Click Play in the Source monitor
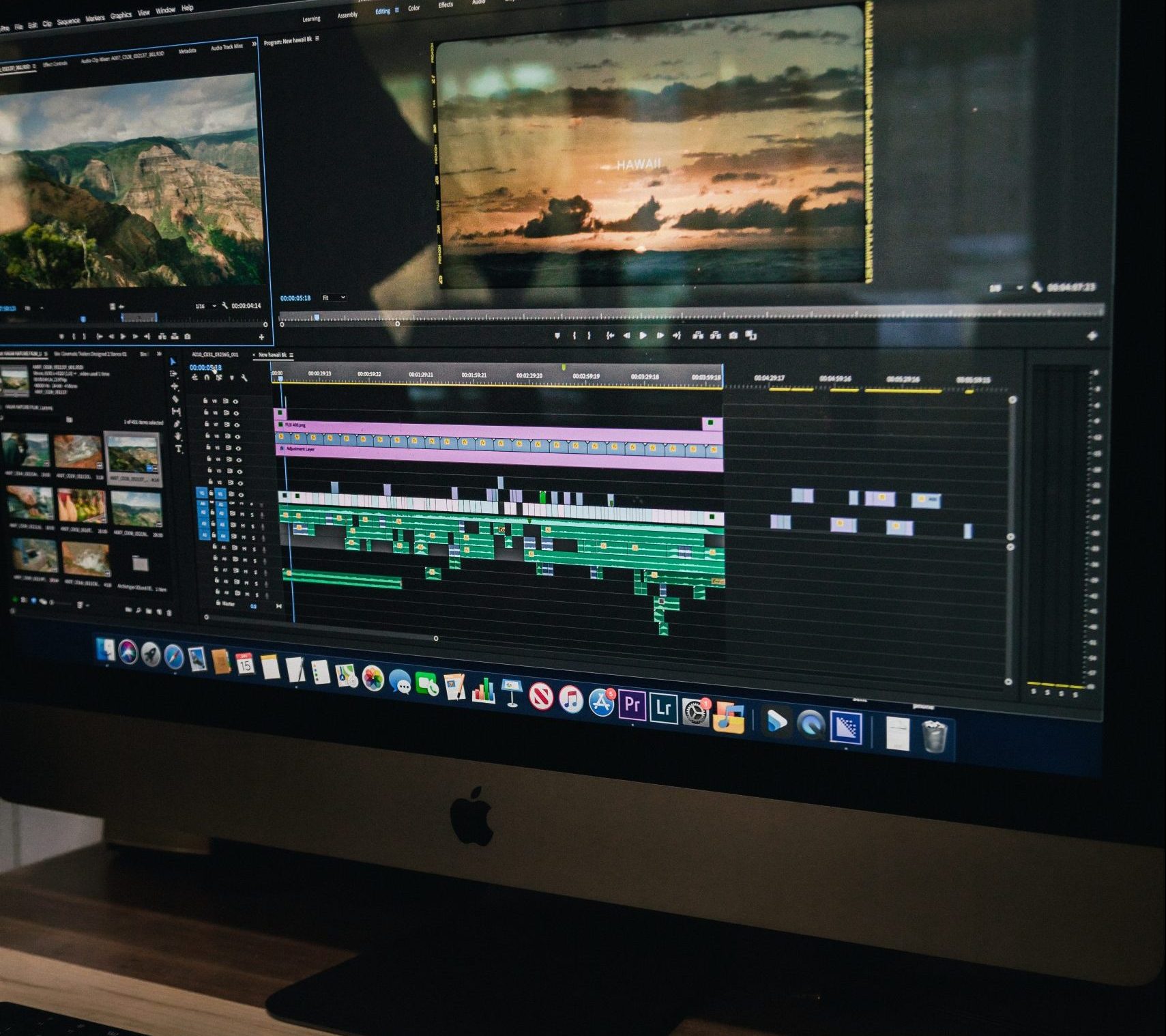1166x1036 pixels. (x=123, y=336)
